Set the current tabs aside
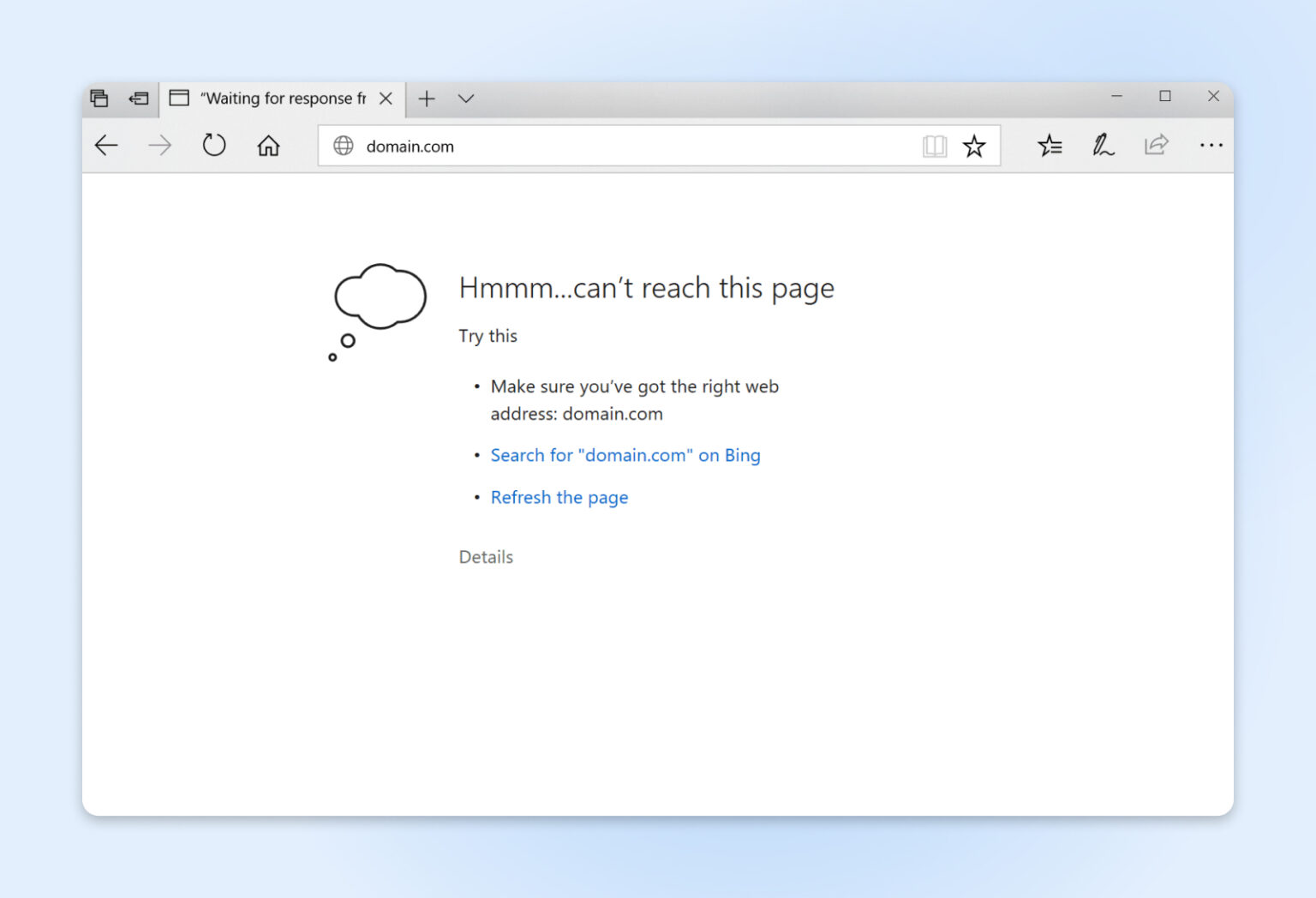 click(x=137, y=98)
